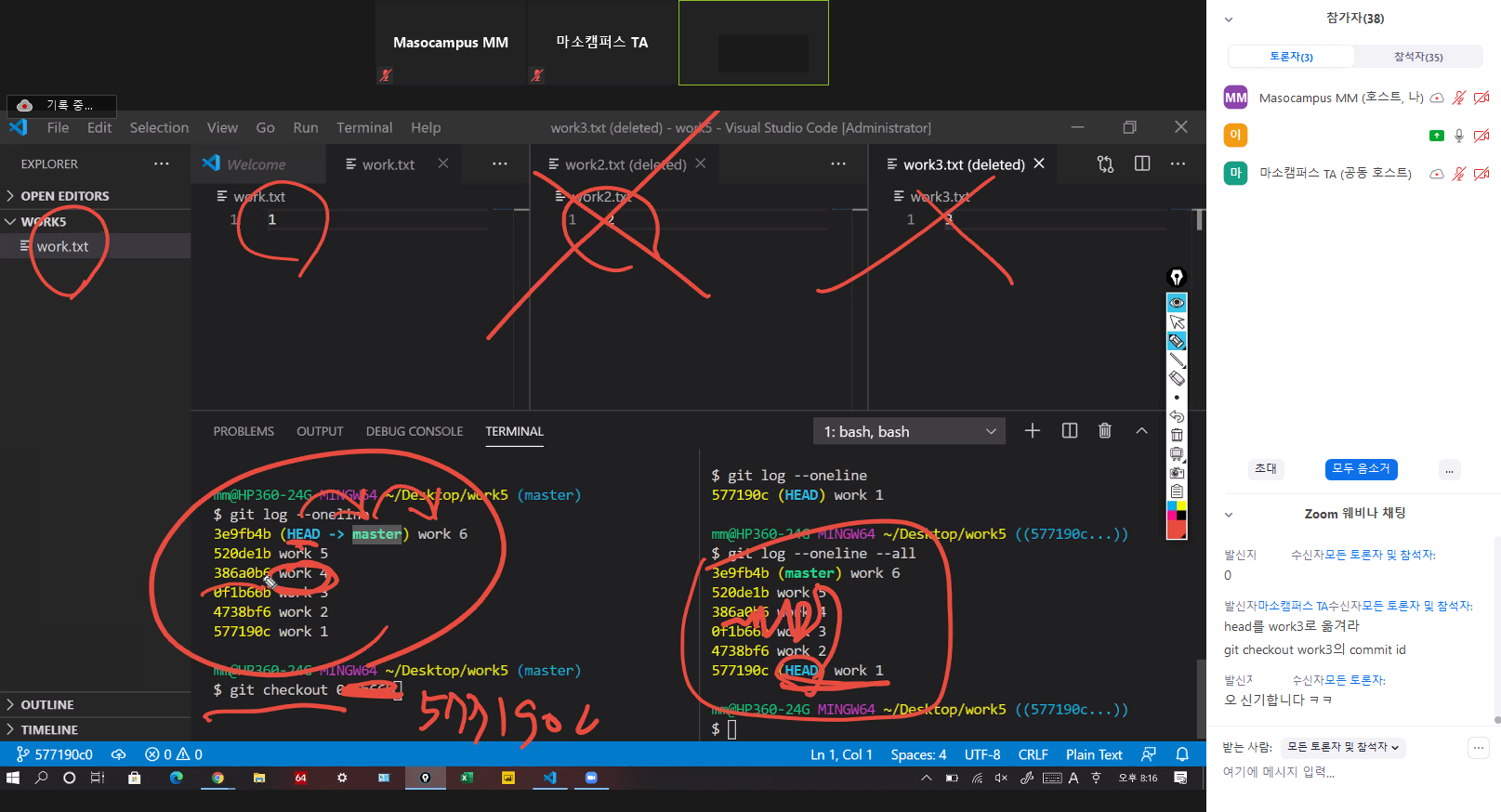The image size is (1501, 812).
Task: Pick the red color swatch in annotation toolbar
Action: click(x=1177, y=530)
